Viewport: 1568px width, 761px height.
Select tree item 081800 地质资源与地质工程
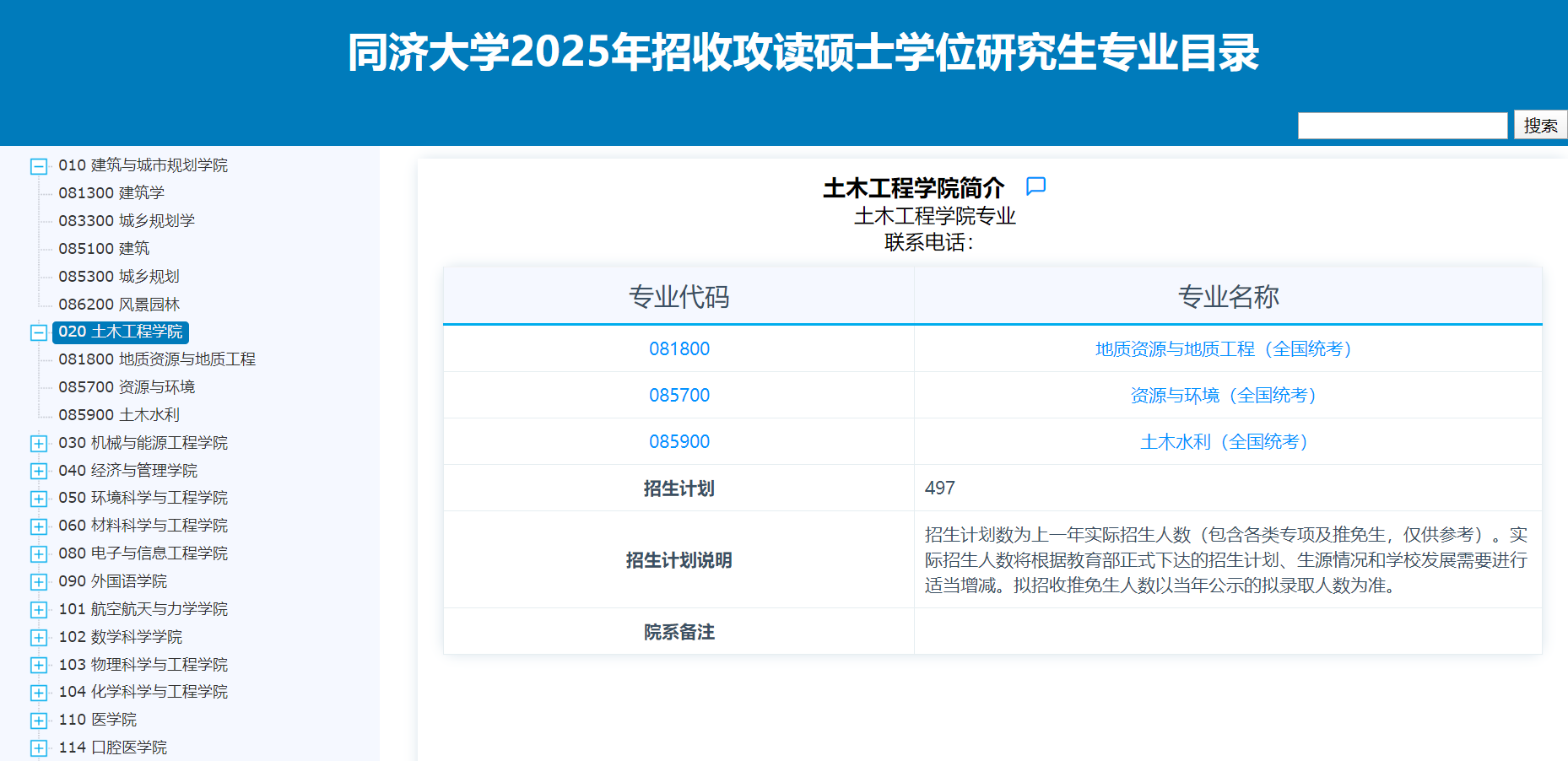[157, 359]
